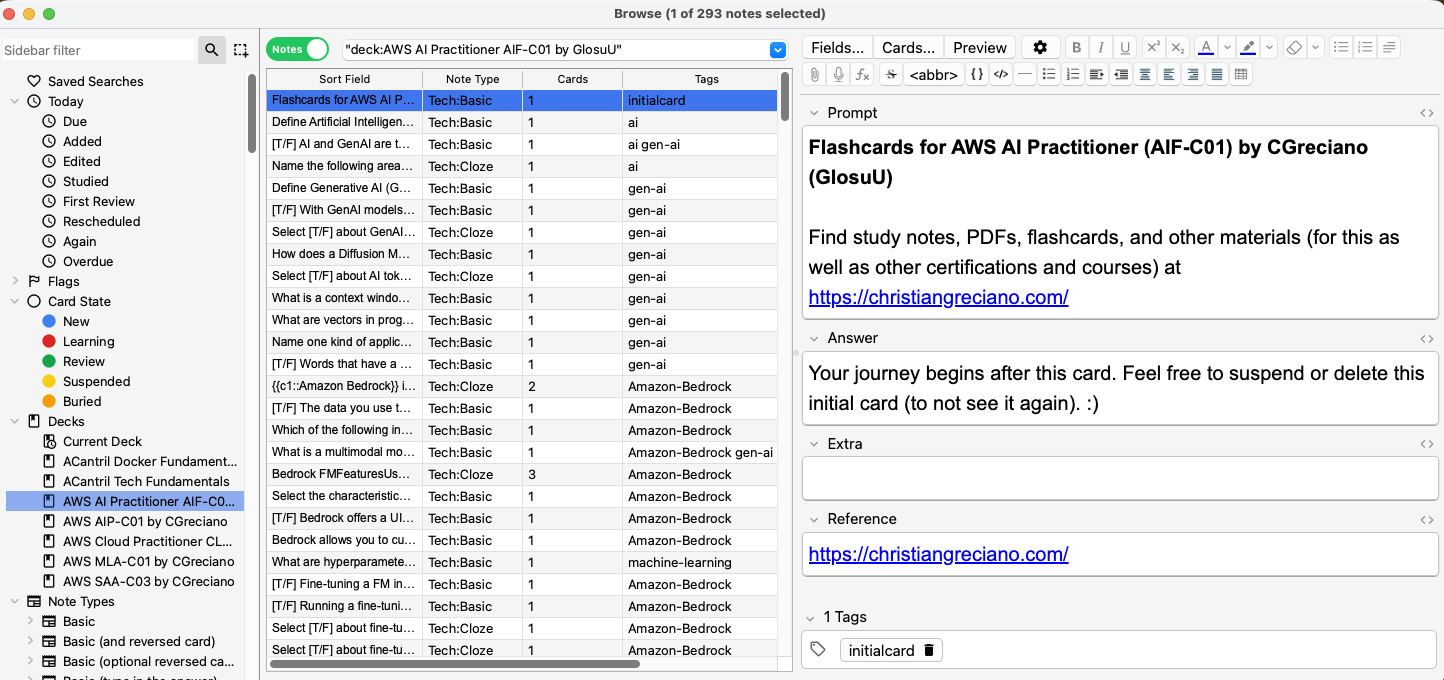Click the note table horizontal scrollbar

(x=454, y=664)
